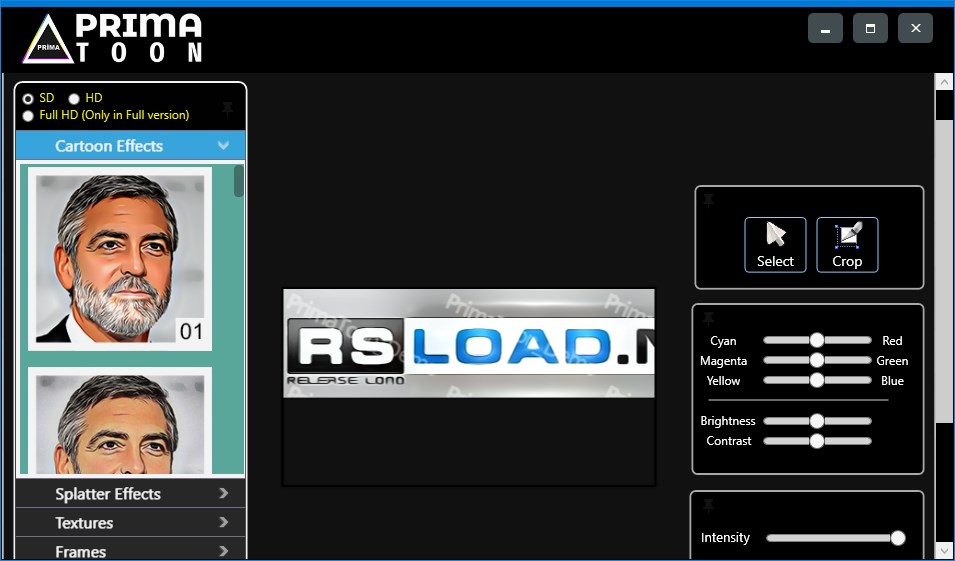Pick the second cartoon effect preview
The height and width of the screenshot is (561, 955).
120,420
